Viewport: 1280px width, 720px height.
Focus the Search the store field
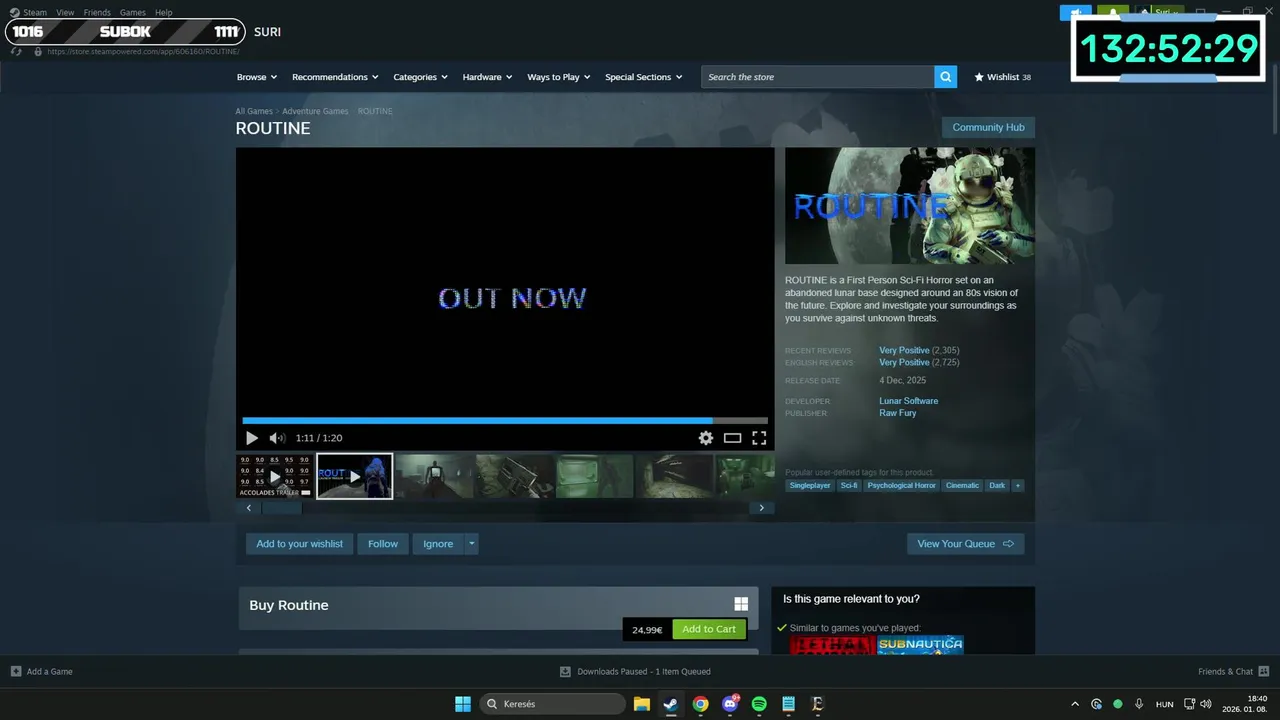coord(818,77)
